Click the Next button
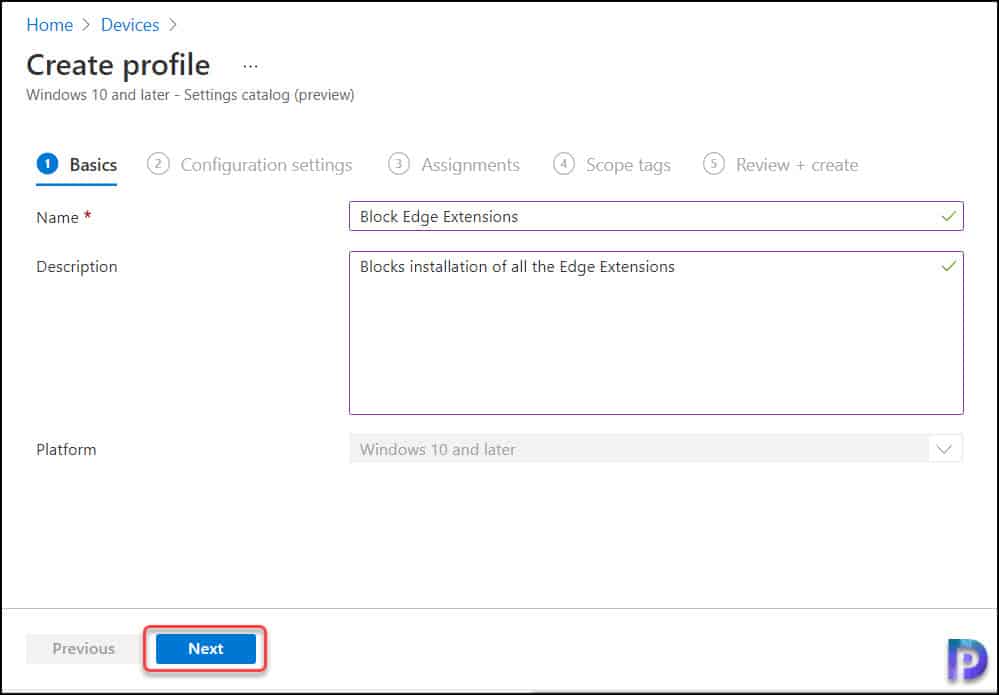 [x=205, y=648]
